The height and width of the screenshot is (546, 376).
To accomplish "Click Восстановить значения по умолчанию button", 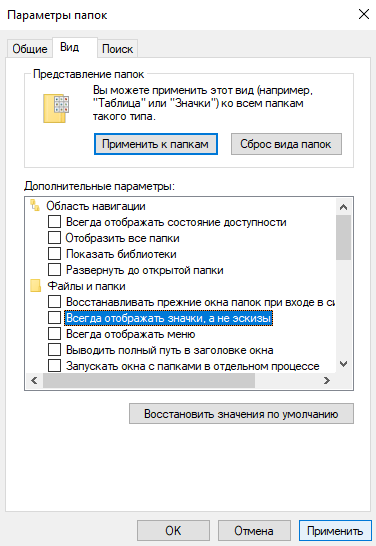I will coord(241,414).
